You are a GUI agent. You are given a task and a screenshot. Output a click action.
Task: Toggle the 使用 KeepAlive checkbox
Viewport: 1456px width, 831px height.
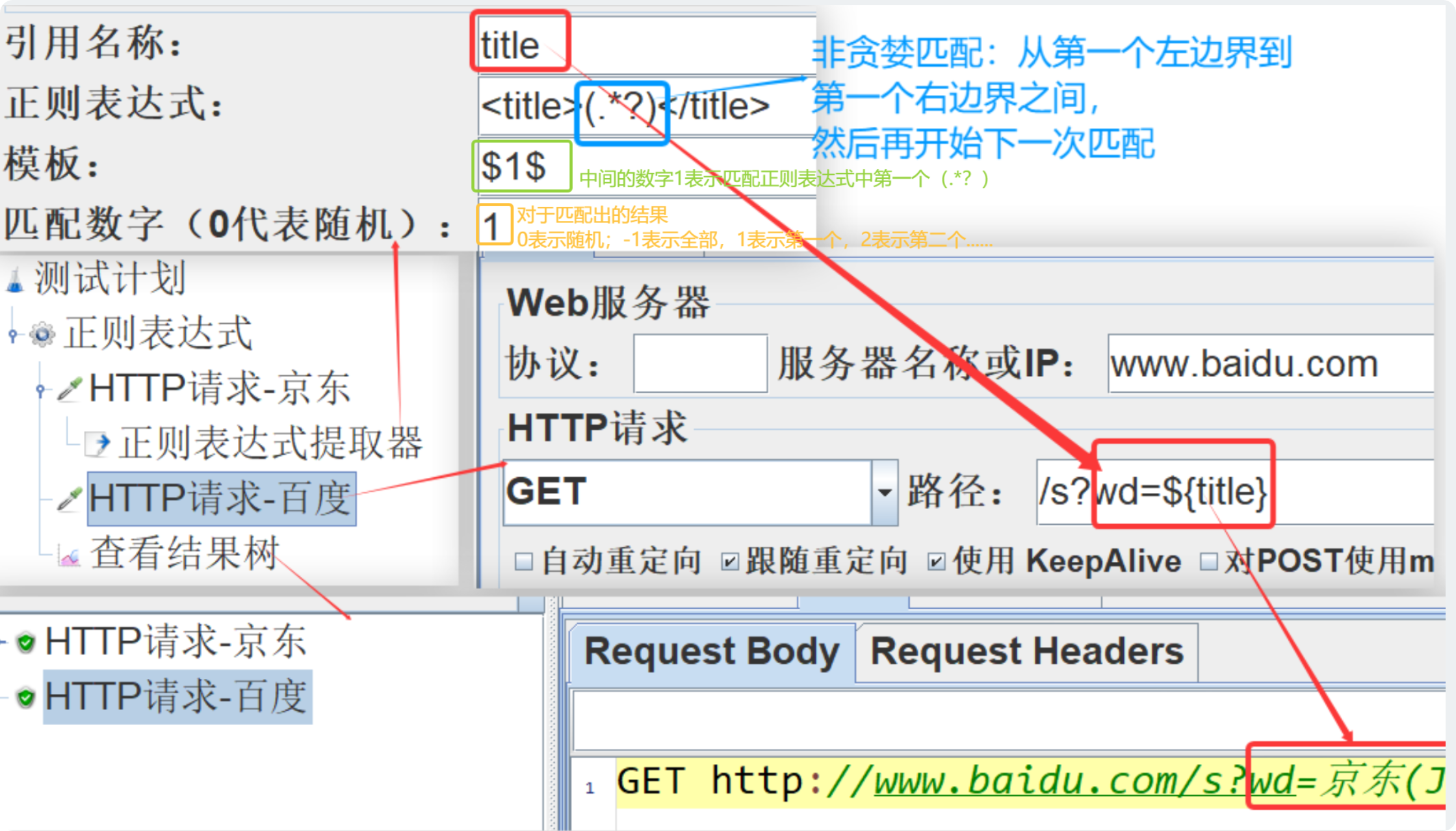(936, 561)
